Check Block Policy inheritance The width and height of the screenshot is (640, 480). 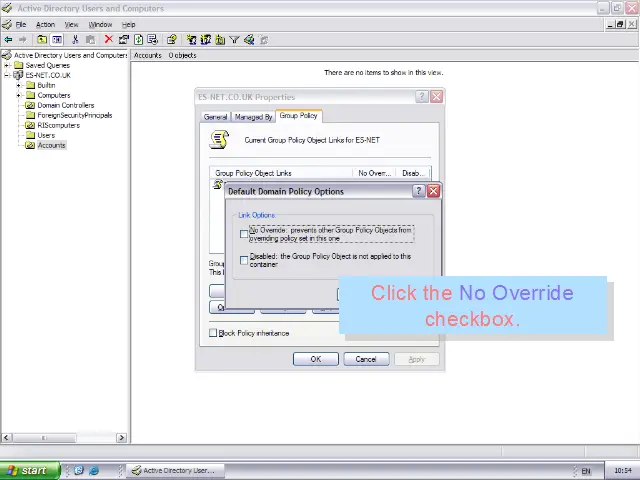213,333
